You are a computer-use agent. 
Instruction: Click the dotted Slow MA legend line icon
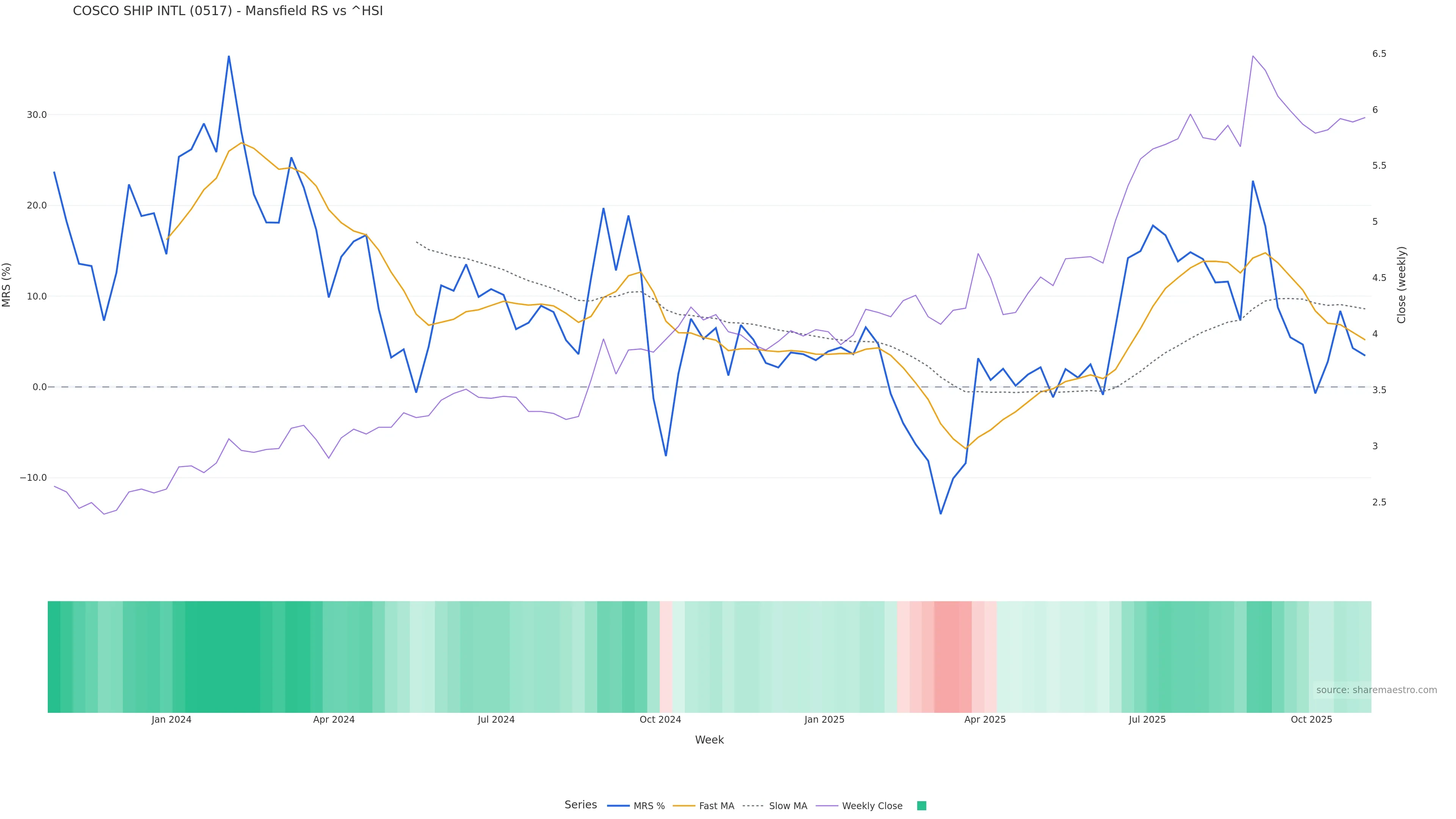753,806
